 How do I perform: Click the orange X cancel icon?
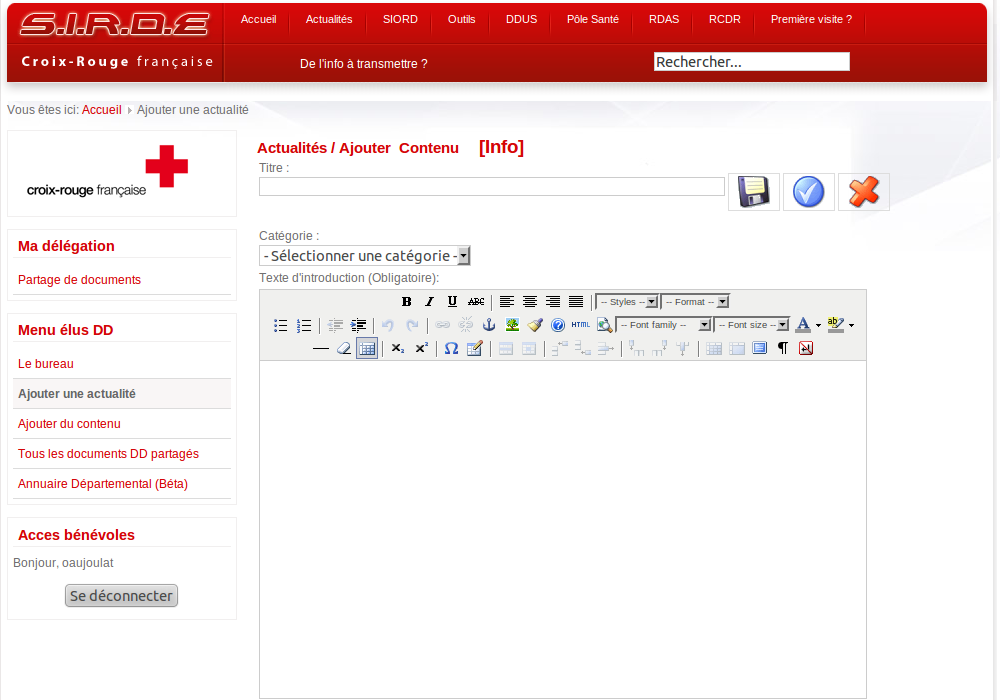point(863,191)
